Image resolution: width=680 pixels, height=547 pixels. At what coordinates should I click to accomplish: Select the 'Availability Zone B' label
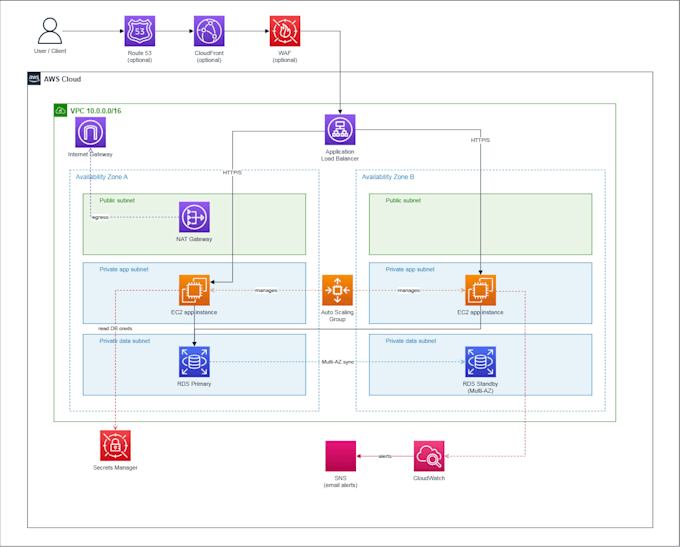pyautogui.click(x=388, y=177)
